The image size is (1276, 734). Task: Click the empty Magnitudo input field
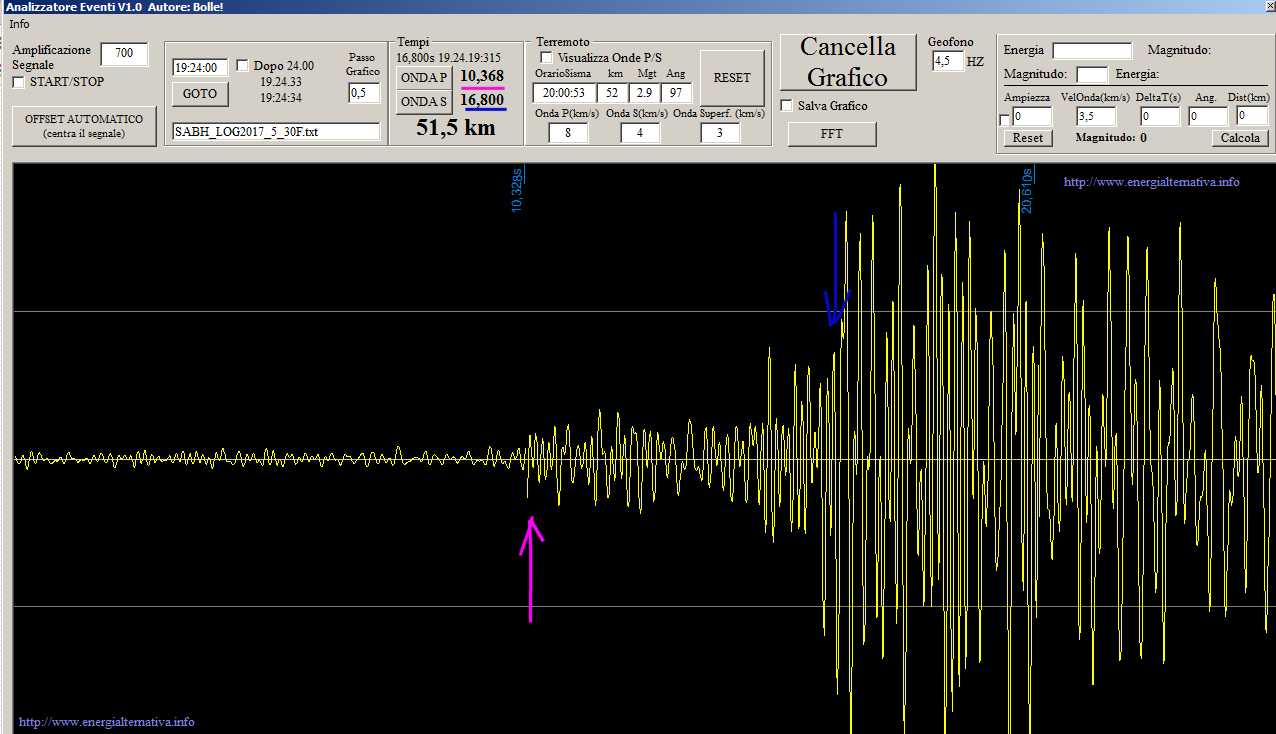[x=1092, y=74]
